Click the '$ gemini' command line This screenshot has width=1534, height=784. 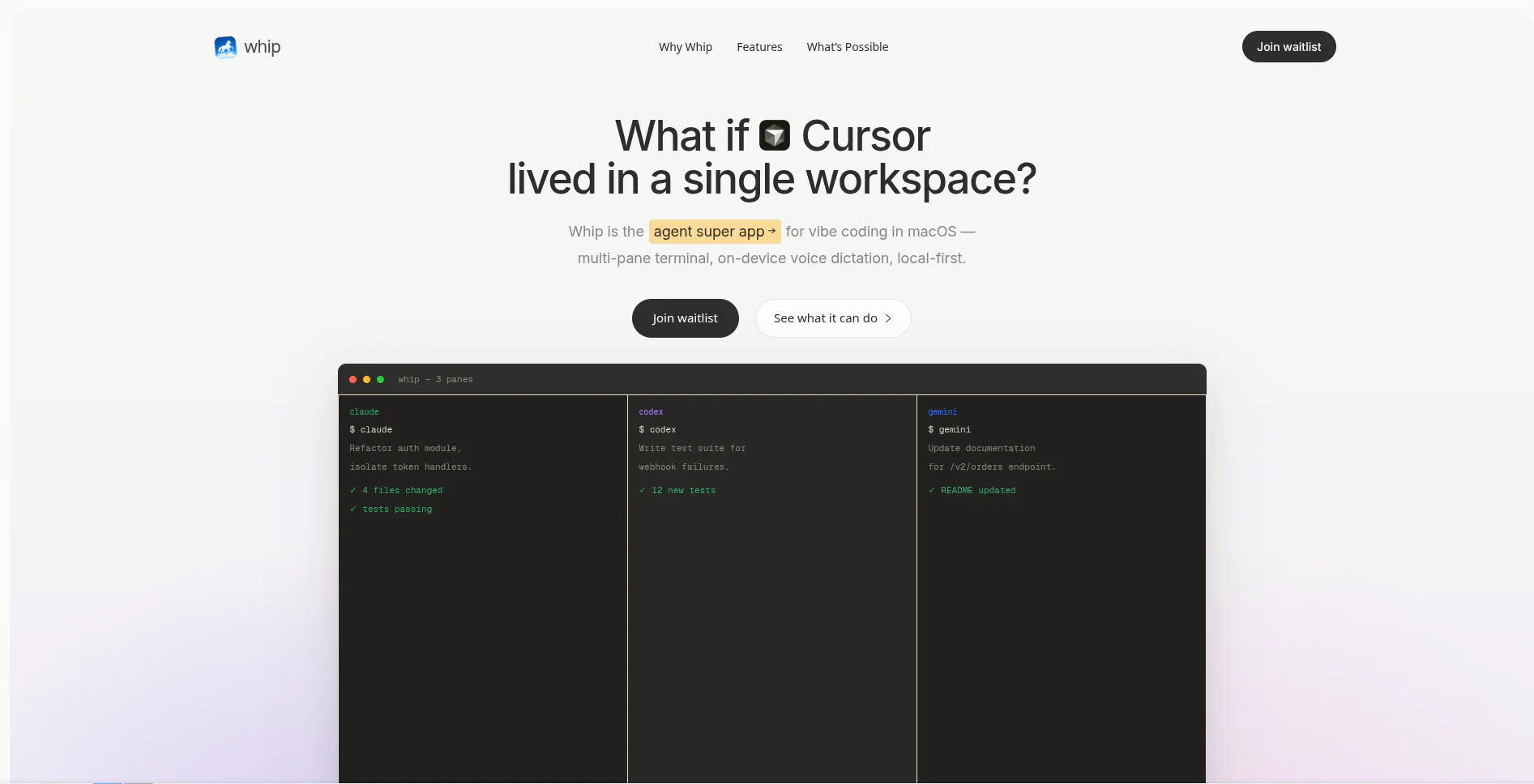click(x=950, y=430)
